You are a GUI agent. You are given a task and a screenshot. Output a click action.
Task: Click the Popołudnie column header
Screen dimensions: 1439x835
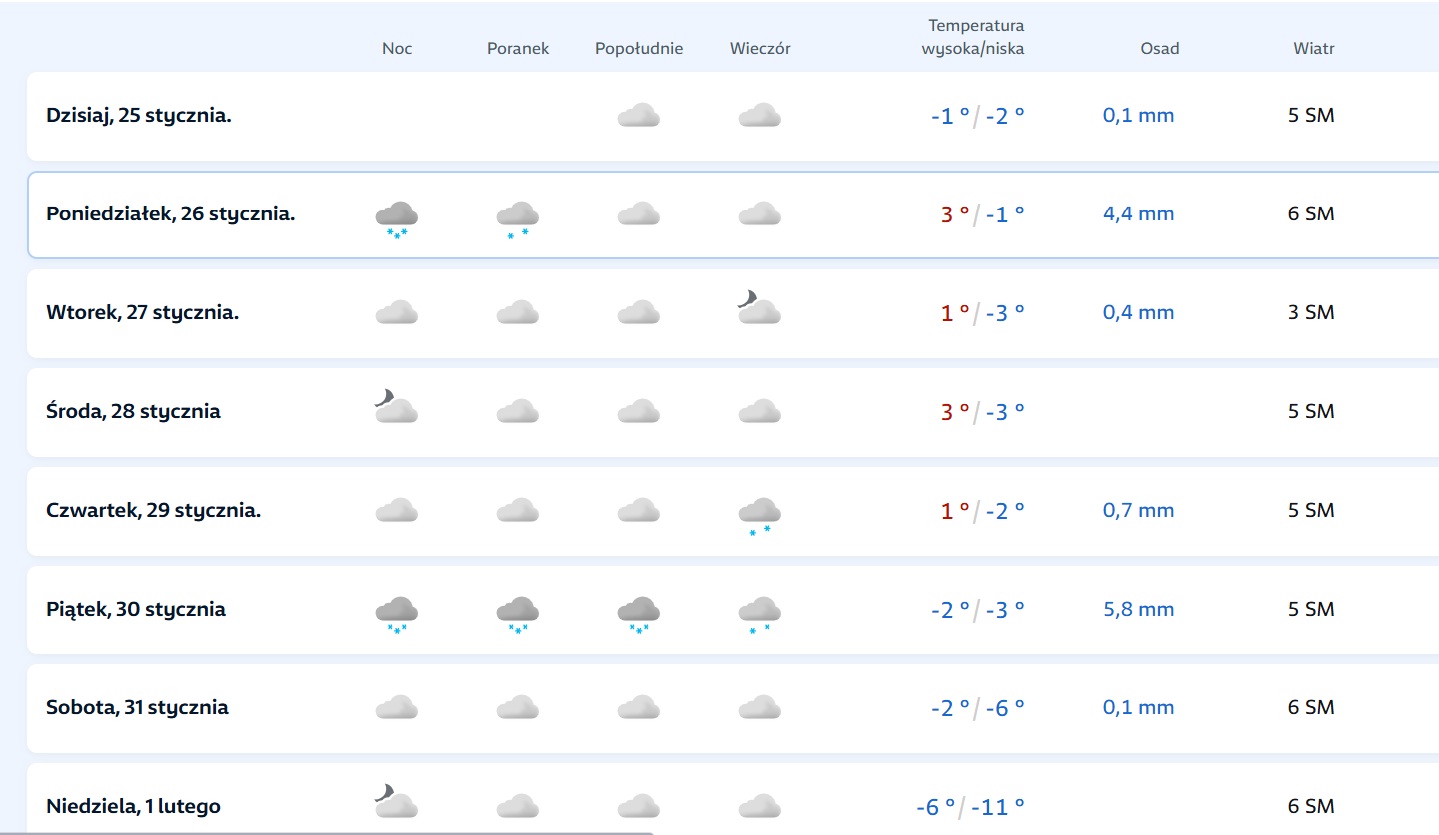pos(639,48)
